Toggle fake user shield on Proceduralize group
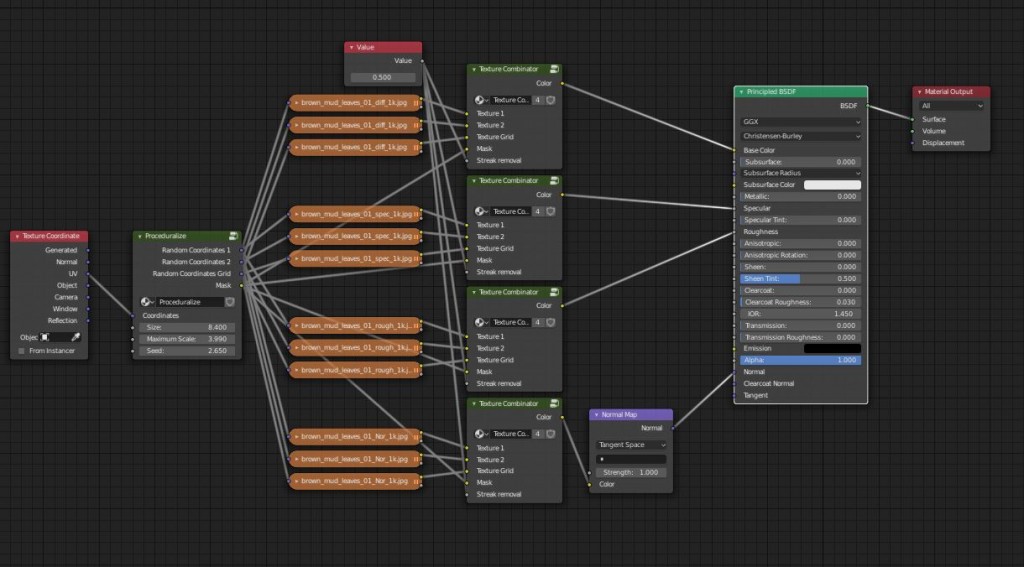The width and height of the screenshot is (1024, 567). (229, 301)
